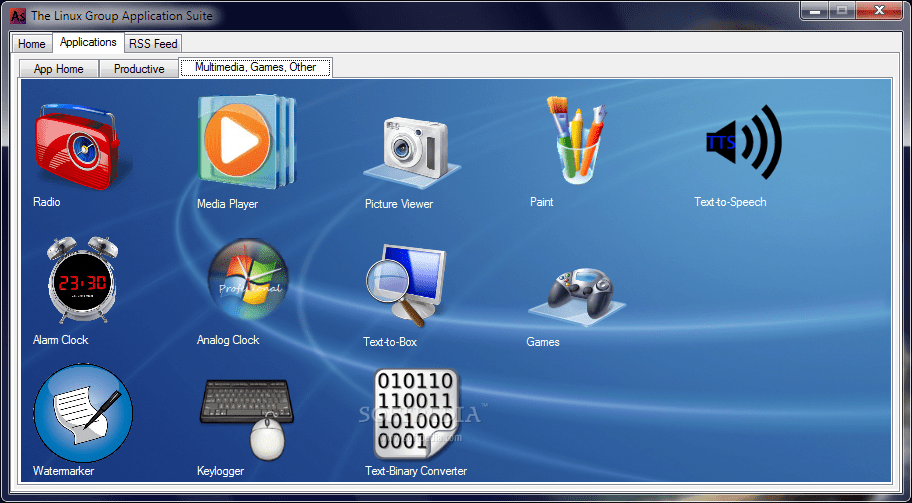Click the Picture Viewer text label
This screenshot has height=503, width=912.
click(399, 204)
